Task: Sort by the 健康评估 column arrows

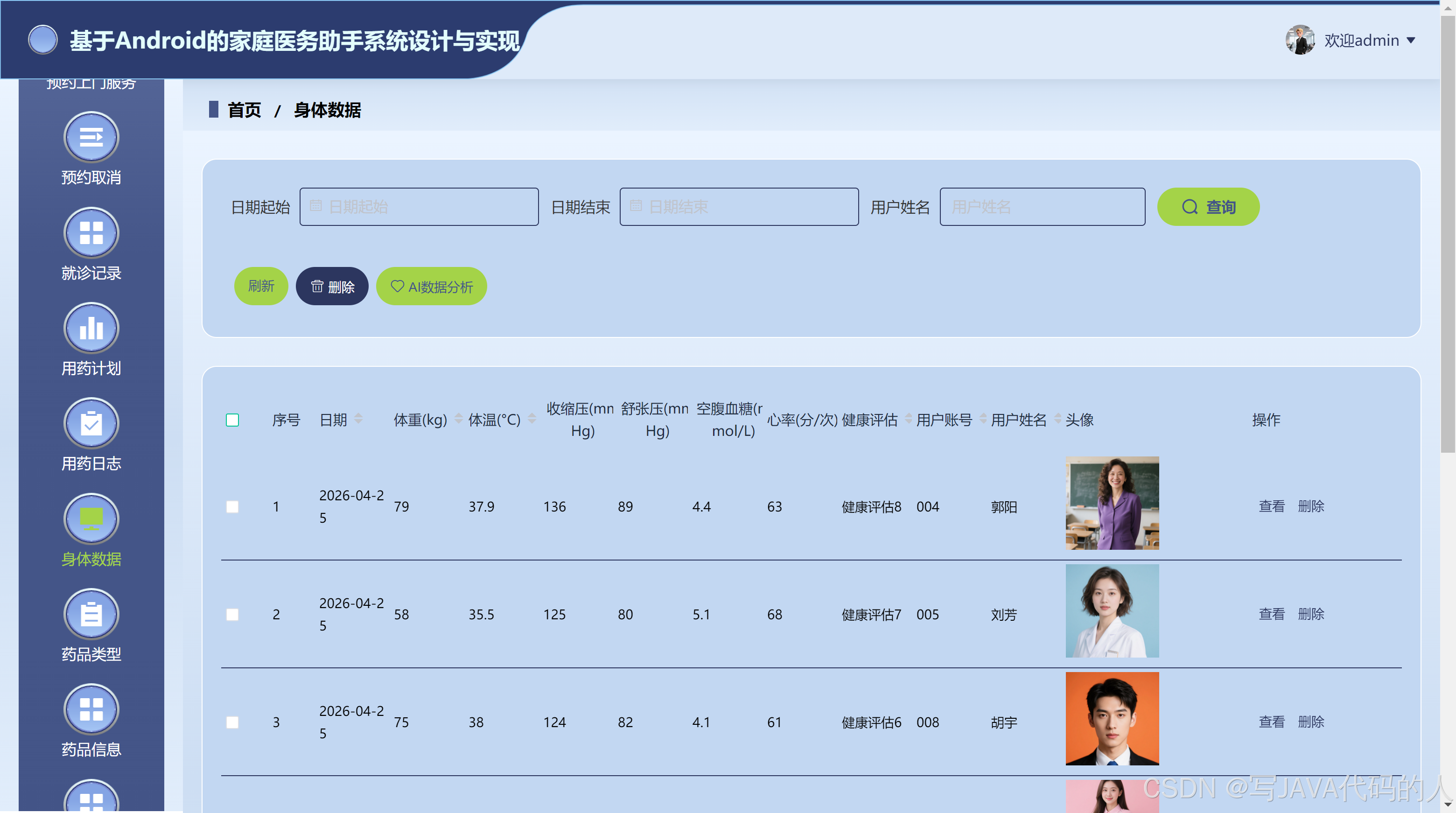Action: point(908,419)
